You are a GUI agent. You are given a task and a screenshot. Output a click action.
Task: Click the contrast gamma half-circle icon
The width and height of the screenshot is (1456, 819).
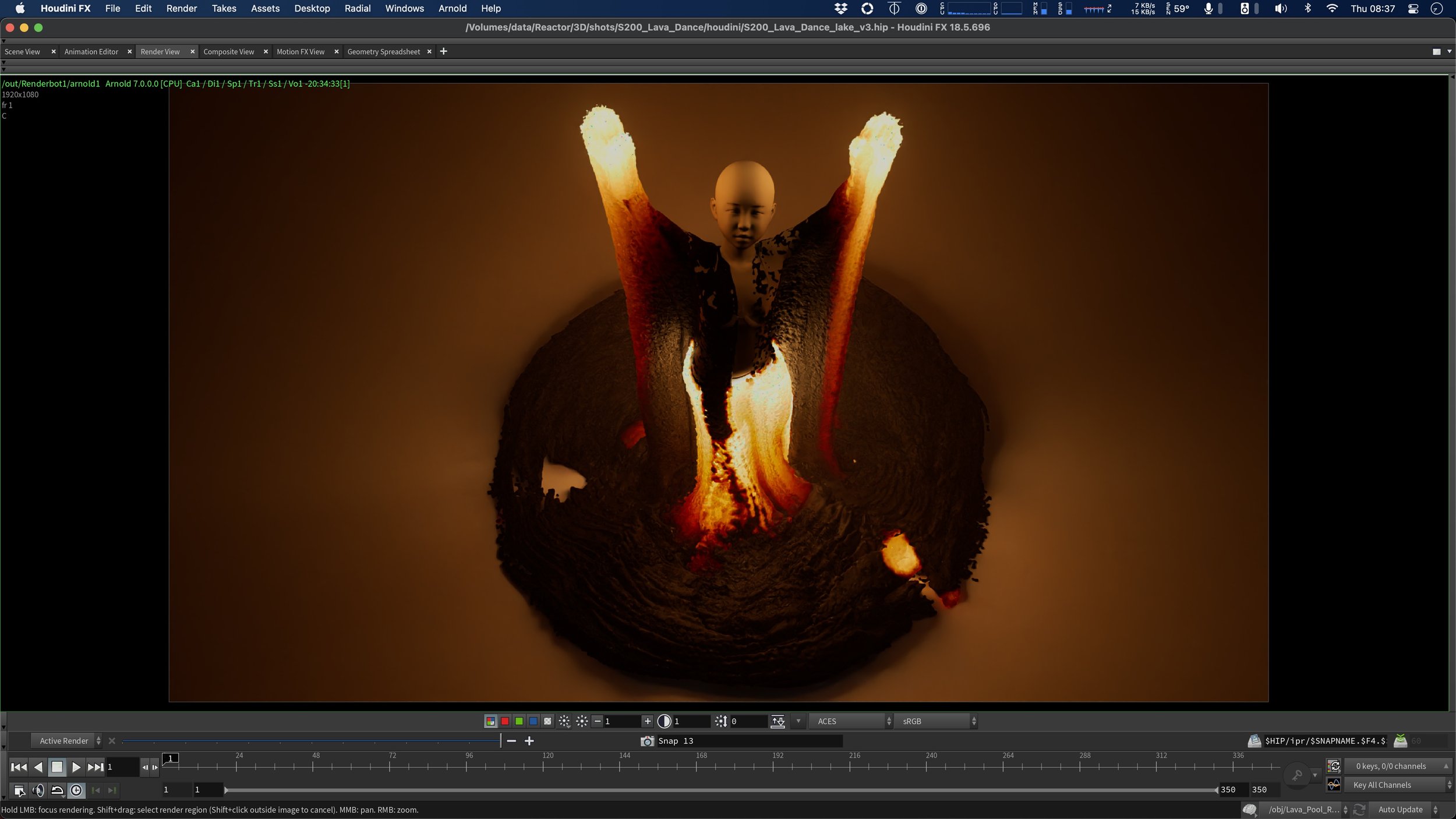[663, 722]
